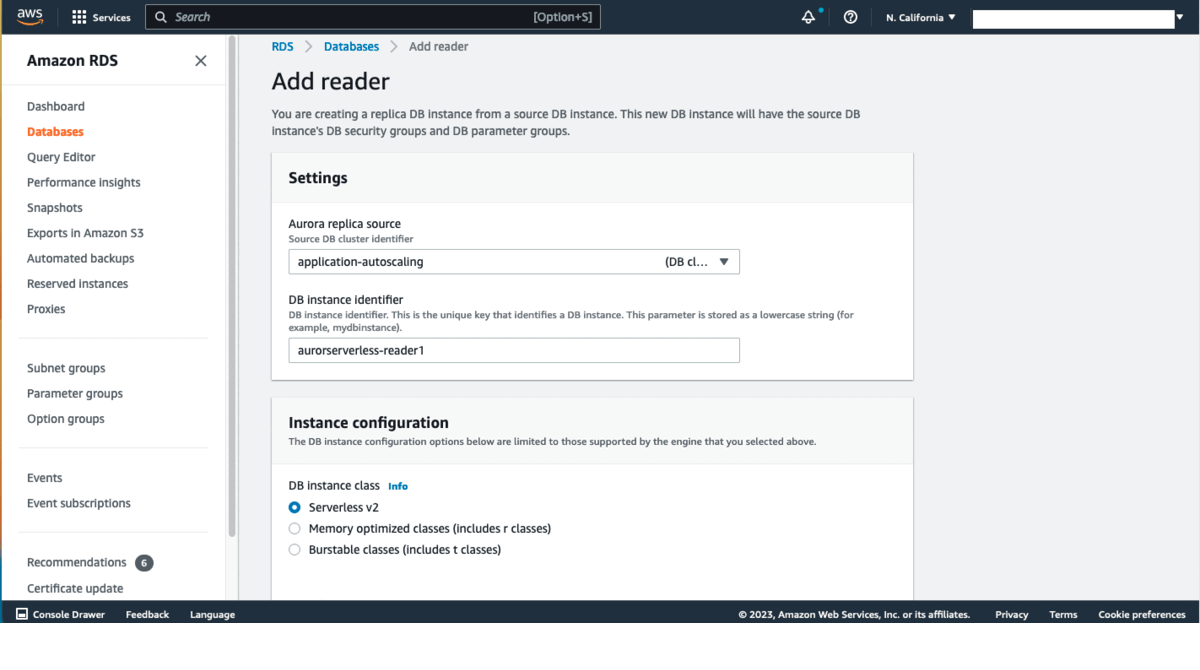The width and height of the screenshot is (1200, 670).
Task: Open the help question mark icon
Action: [851, 17]
